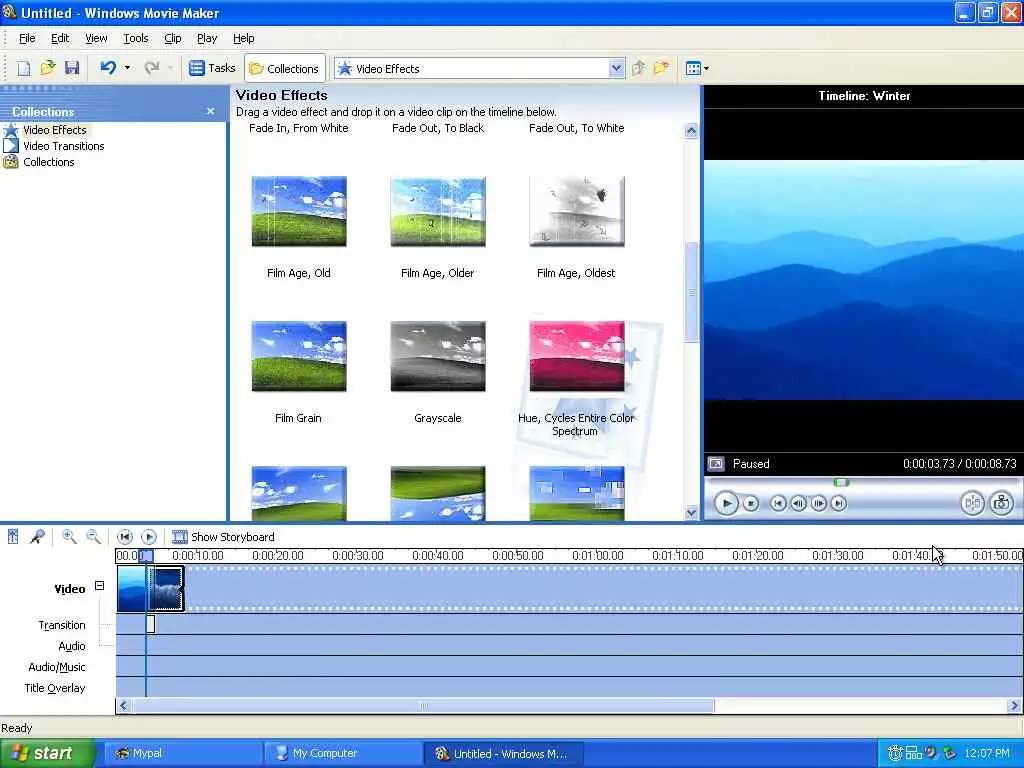Image resolution: width=1024 pixels, height=768 pixels.
Task: Select Video Transitions in the collections tree
Action: coord(63,146)
